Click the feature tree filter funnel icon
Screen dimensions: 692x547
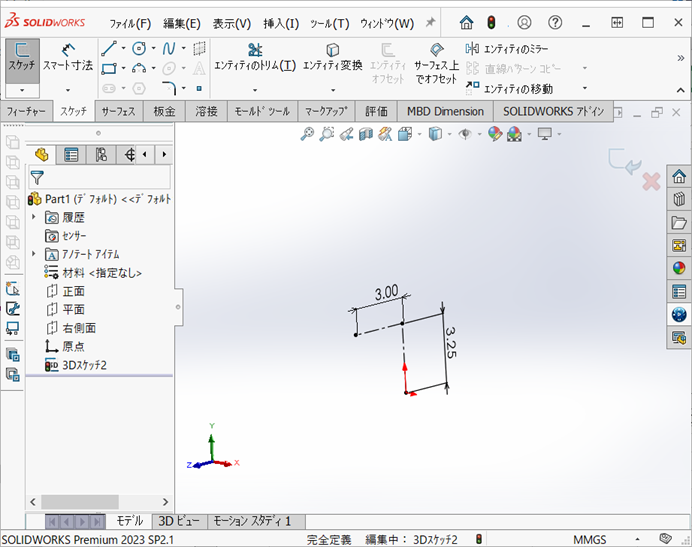pyautogui.click(x=37, y=177)
